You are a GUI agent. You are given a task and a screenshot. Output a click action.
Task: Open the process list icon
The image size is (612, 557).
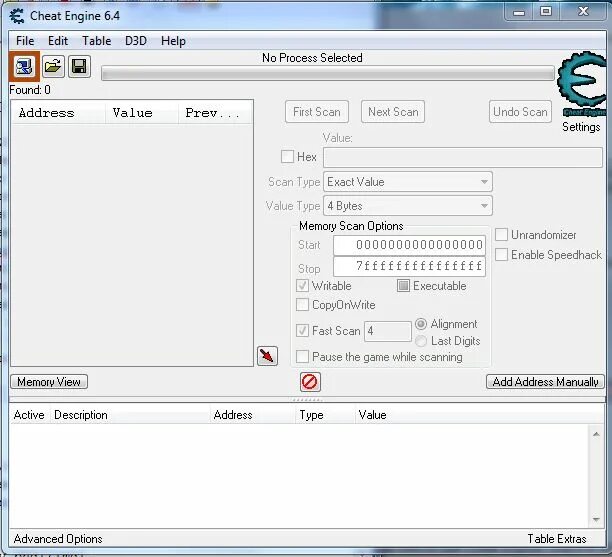click(x=24, y=66)
